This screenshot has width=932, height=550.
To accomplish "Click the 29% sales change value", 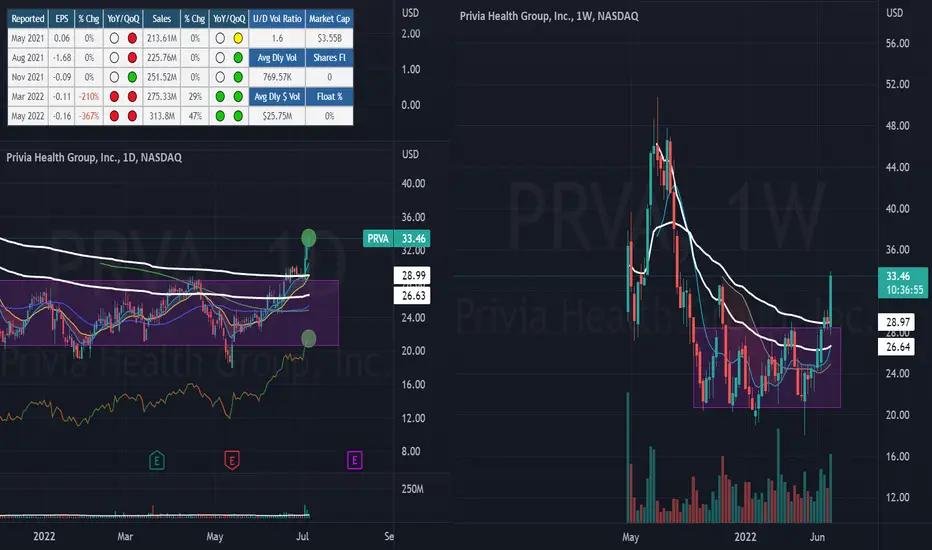I will (195, 96).
